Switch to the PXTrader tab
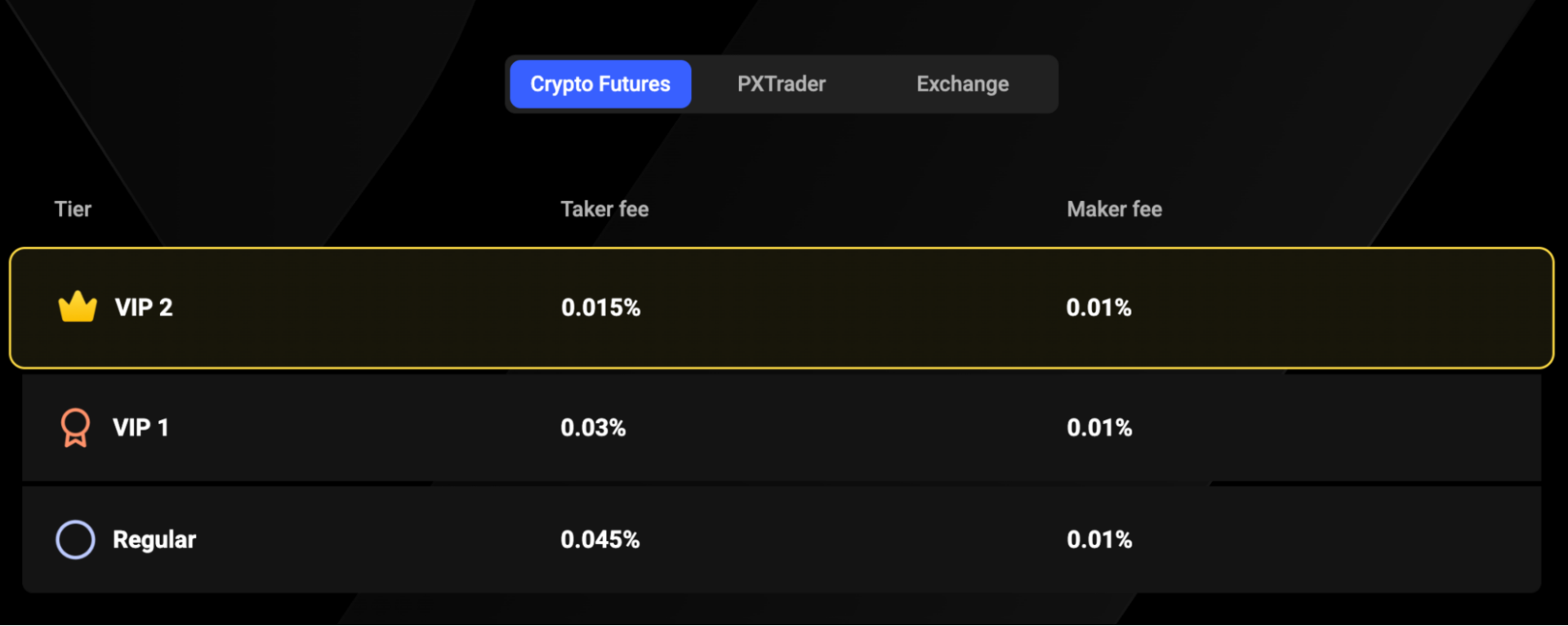This screenshot has height=626, width=1568. pyautogui.click(x=780, y=83)
